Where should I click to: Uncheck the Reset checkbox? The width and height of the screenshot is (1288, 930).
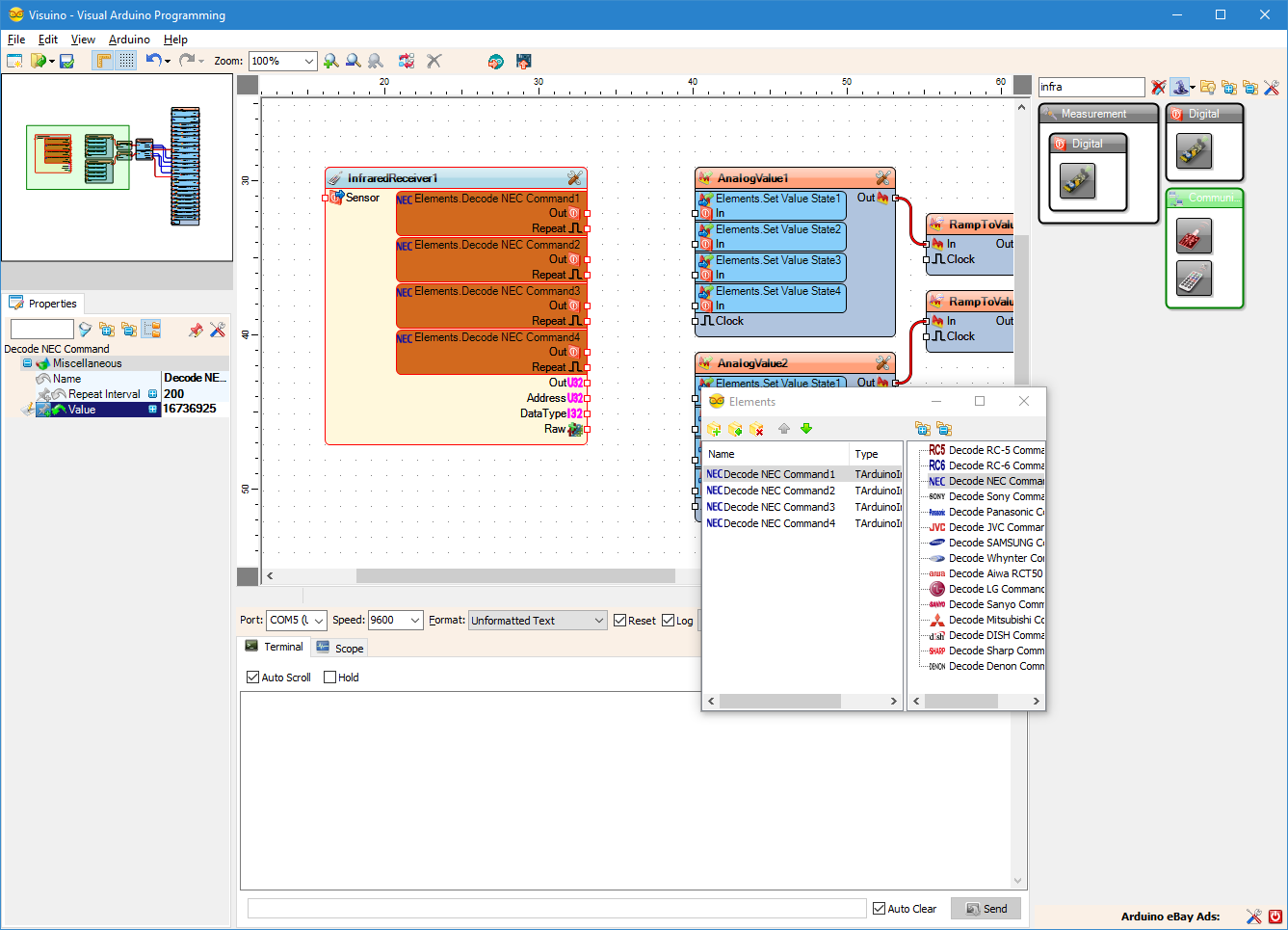click(620, 620)
